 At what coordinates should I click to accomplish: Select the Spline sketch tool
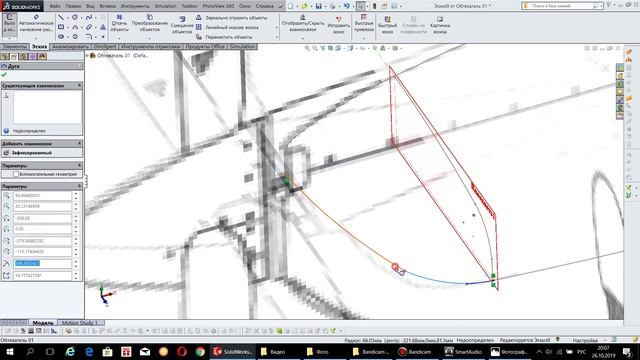(x=89, y=18)
